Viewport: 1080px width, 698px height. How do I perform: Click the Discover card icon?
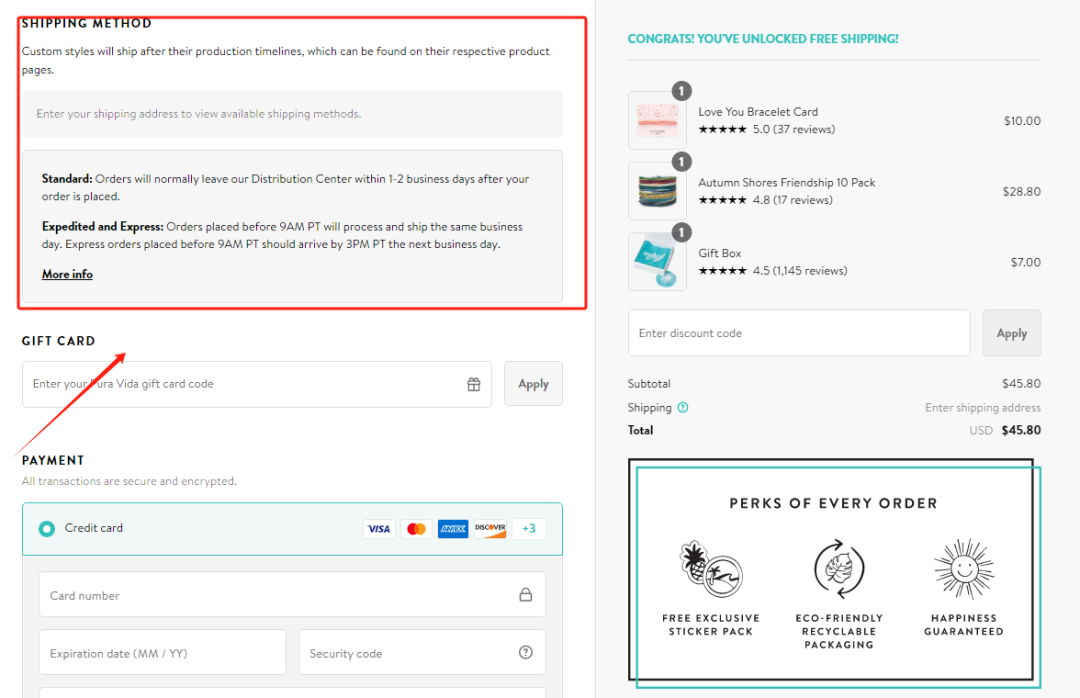(490, 529)
